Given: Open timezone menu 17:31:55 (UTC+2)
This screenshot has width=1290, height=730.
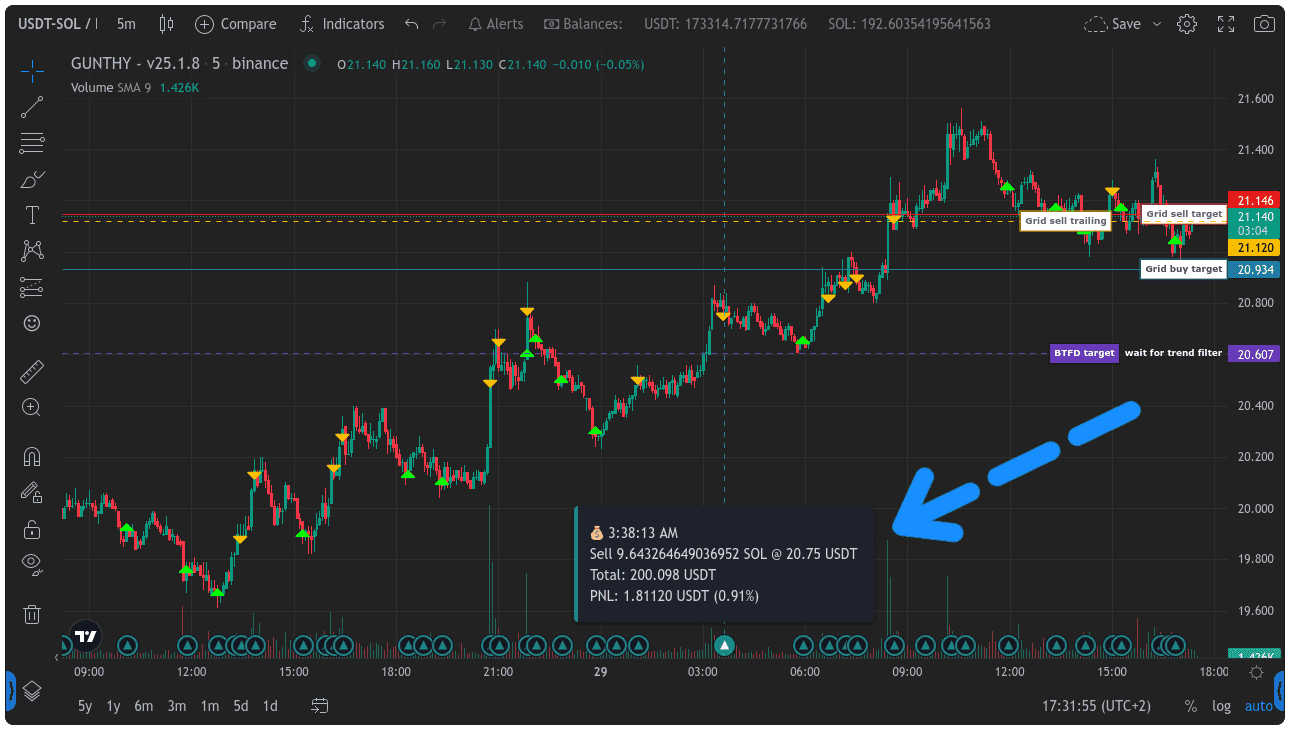Looking at the screenshot, I should pyautogui.click(x=1096, y=706).
